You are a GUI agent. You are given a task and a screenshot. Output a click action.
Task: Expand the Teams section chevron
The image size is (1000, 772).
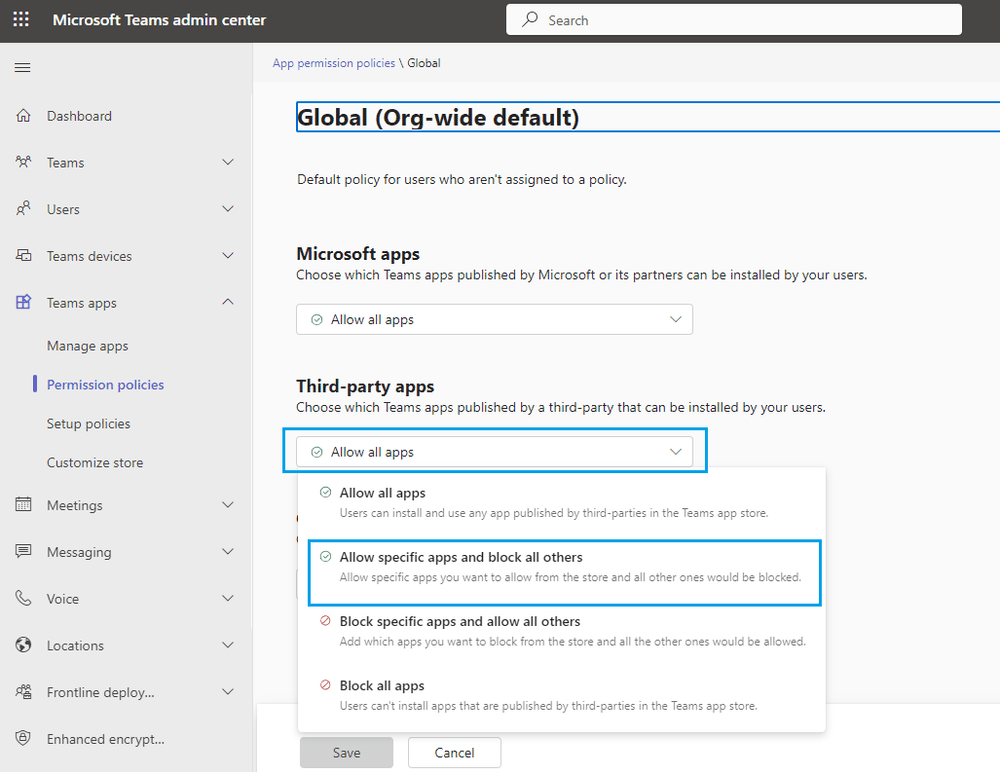point(228,162)
